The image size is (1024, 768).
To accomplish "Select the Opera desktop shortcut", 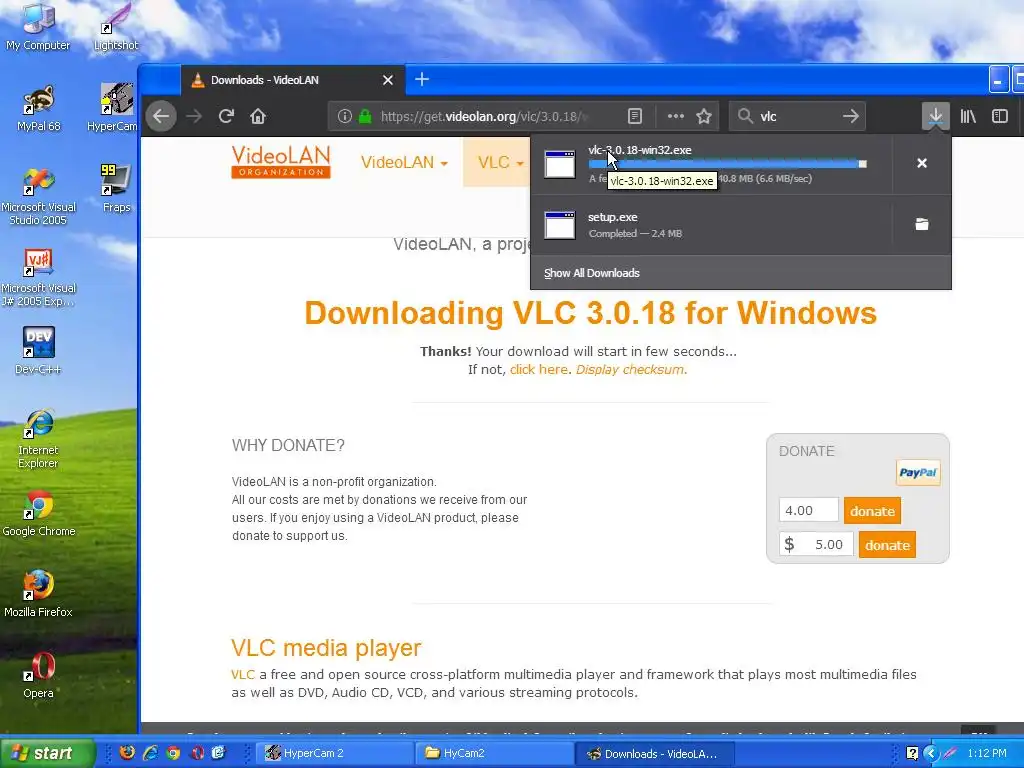I will coord(38,675).
